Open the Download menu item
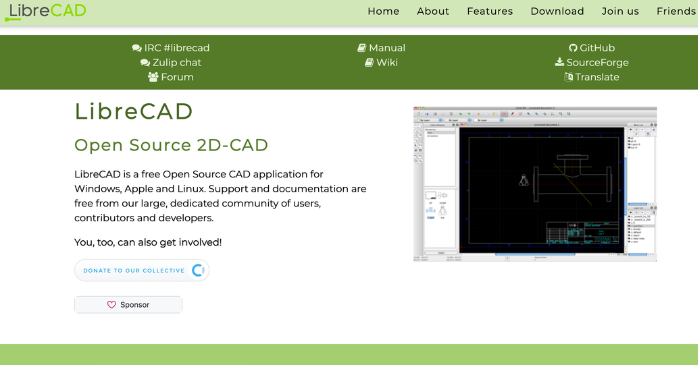The width and height of the screenshot is (698, 365). [x=557, y=11]
